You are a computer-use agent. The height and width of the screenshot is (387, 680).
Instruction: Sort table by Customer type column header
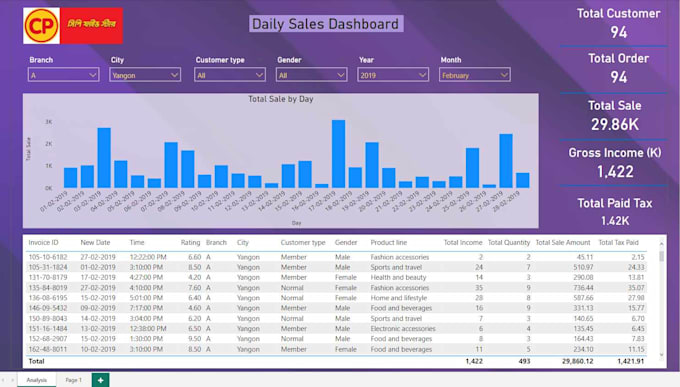click(303, 243)
